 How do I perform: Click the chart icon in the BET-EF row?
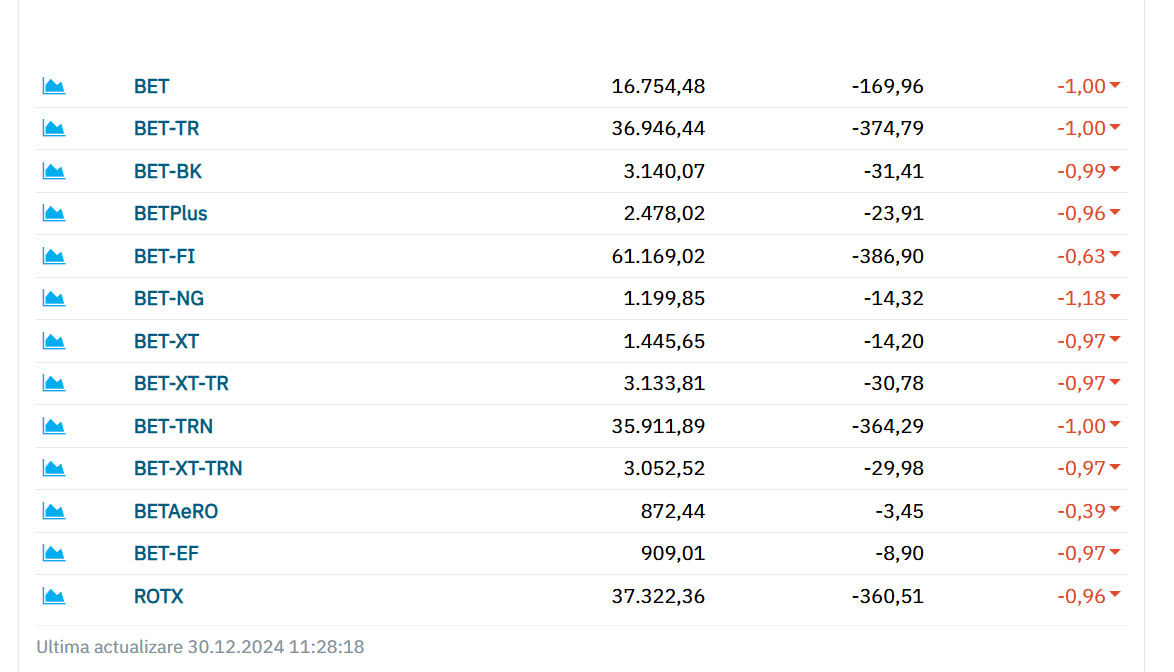coord(54,553)
